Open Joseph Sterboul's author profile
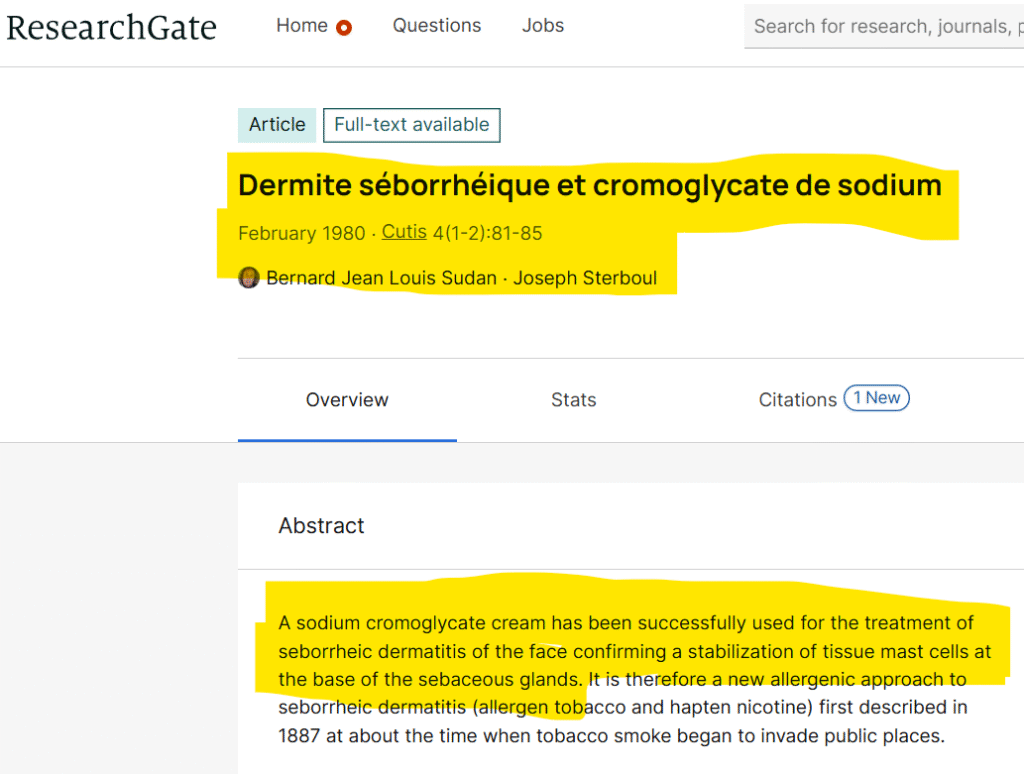 tap(585, 278)
